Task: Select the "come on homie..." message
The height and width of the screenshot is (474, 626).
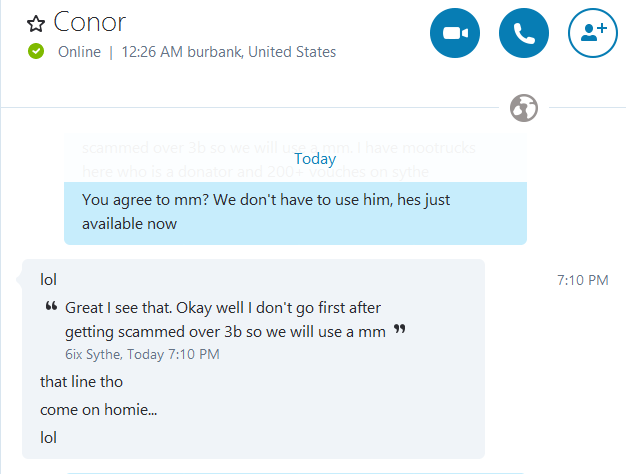Action: (x=98, y=409)
